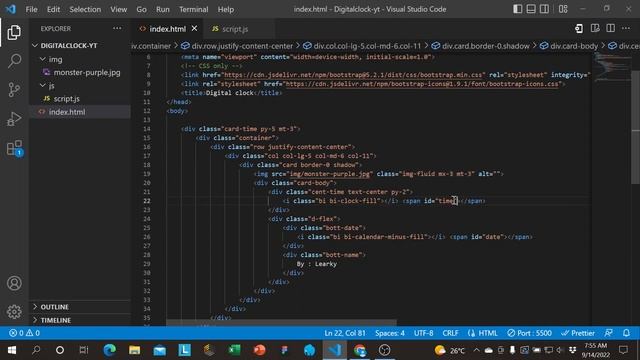Open Google Chrome from taskbar
Viewport: 640px width, 360px height.
pos(360,350)
